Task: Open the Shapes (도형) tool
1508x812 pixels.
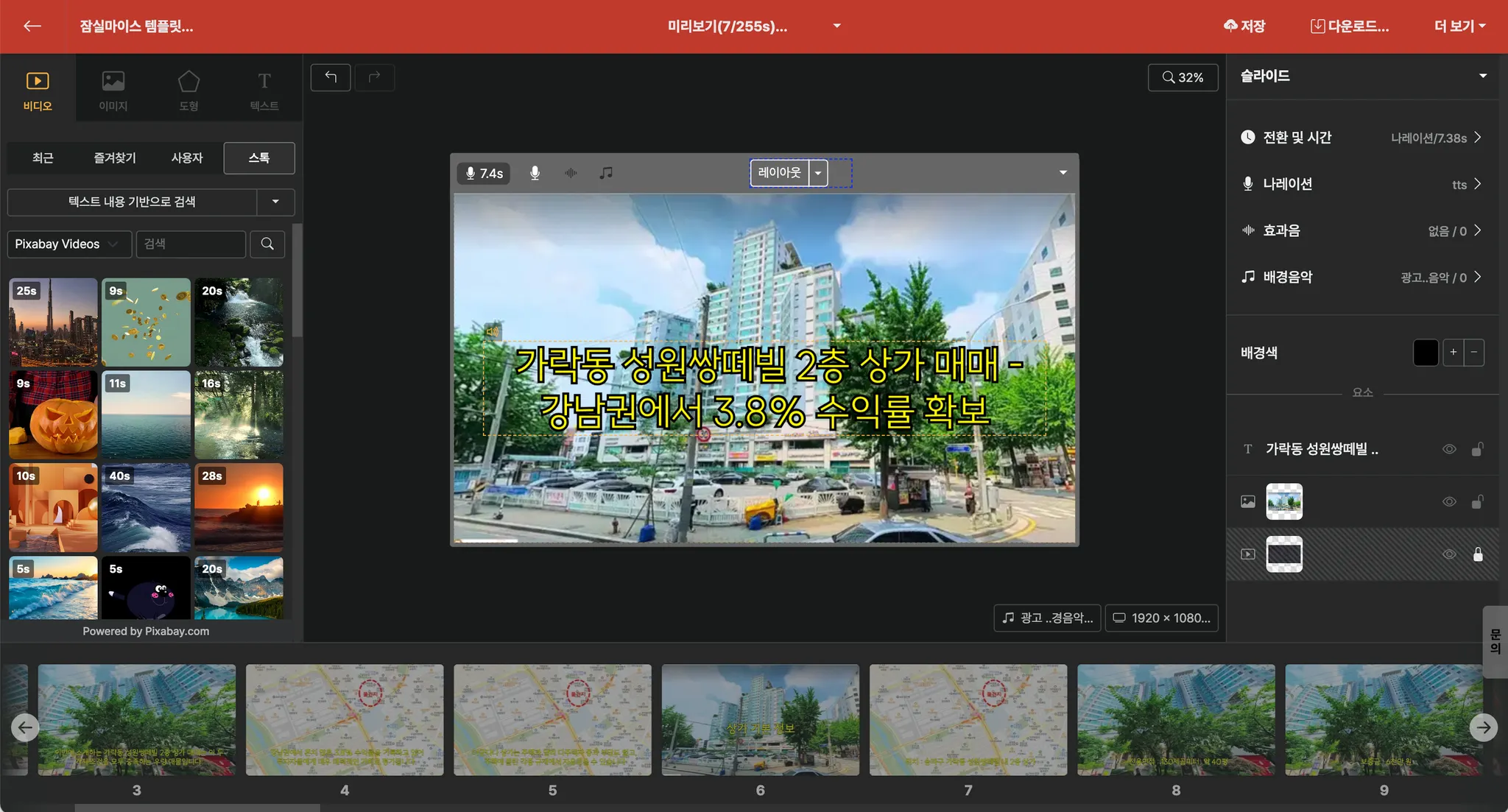Action: tap(188, 90)
